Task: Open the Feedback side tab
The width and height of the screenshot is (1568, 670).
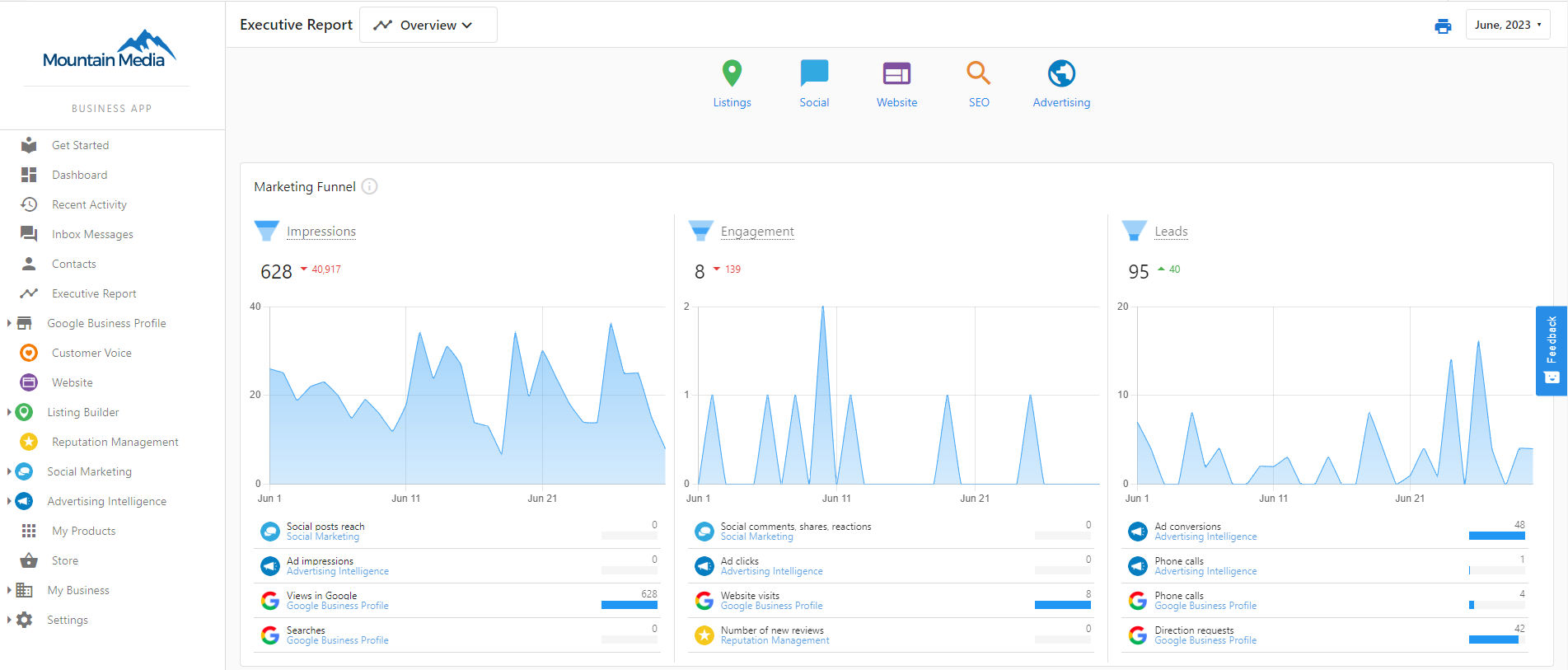Action: (1552, 350)
